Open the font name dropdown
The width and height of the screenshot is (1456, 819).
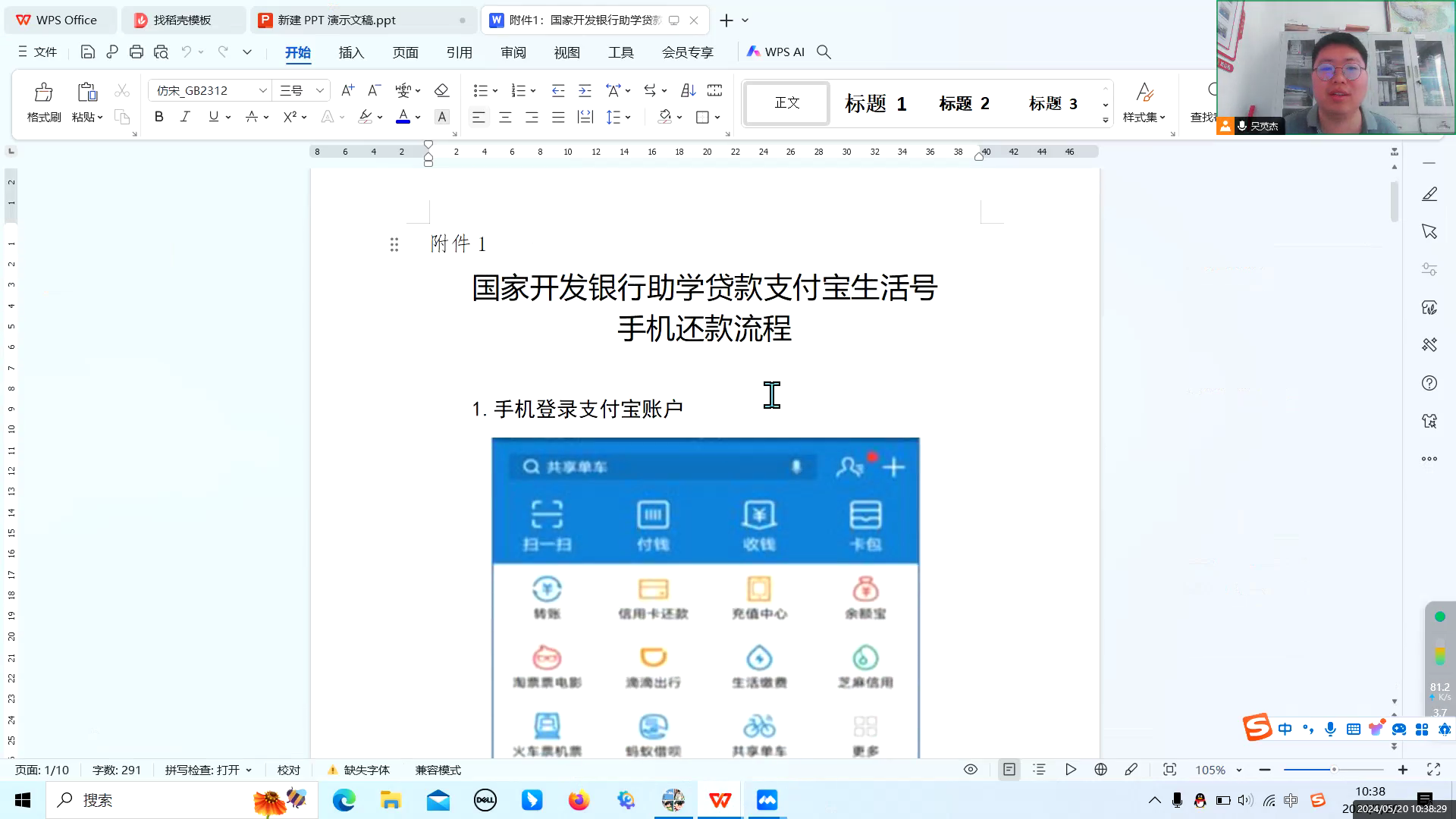tap(262, 90)
